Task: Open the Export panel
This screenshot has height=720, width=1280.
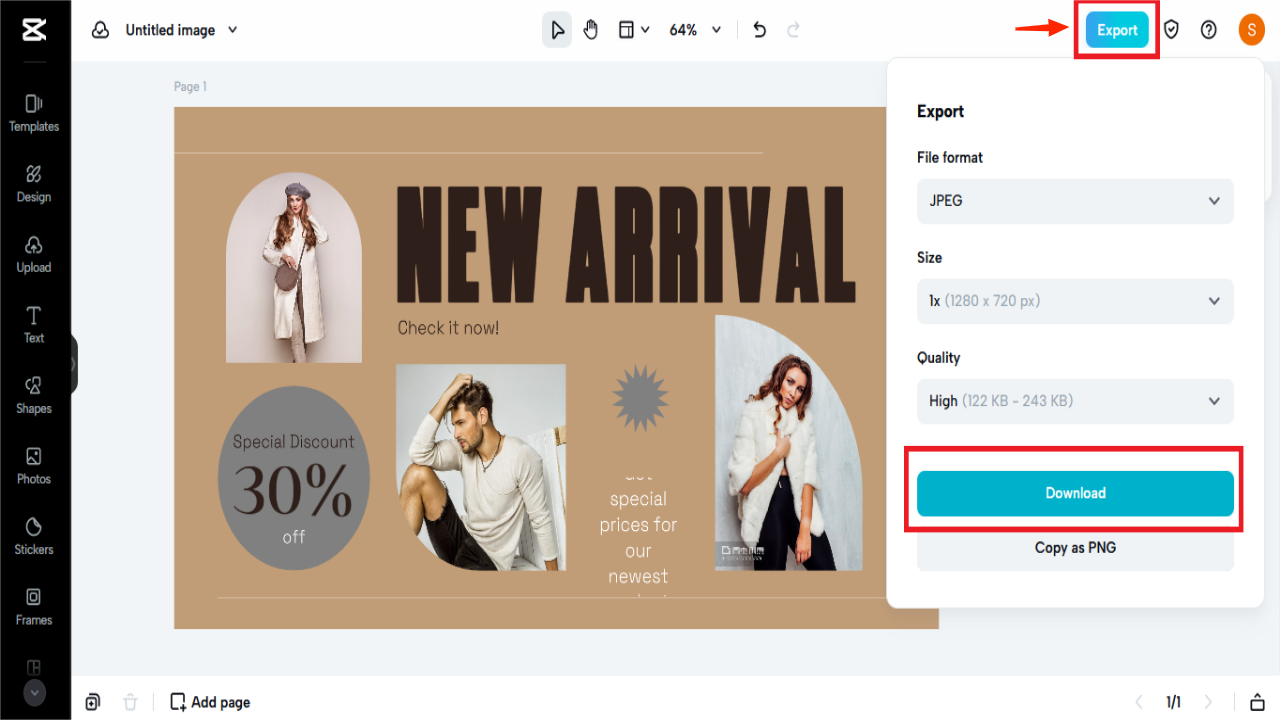Action: tap(1116, 30)
